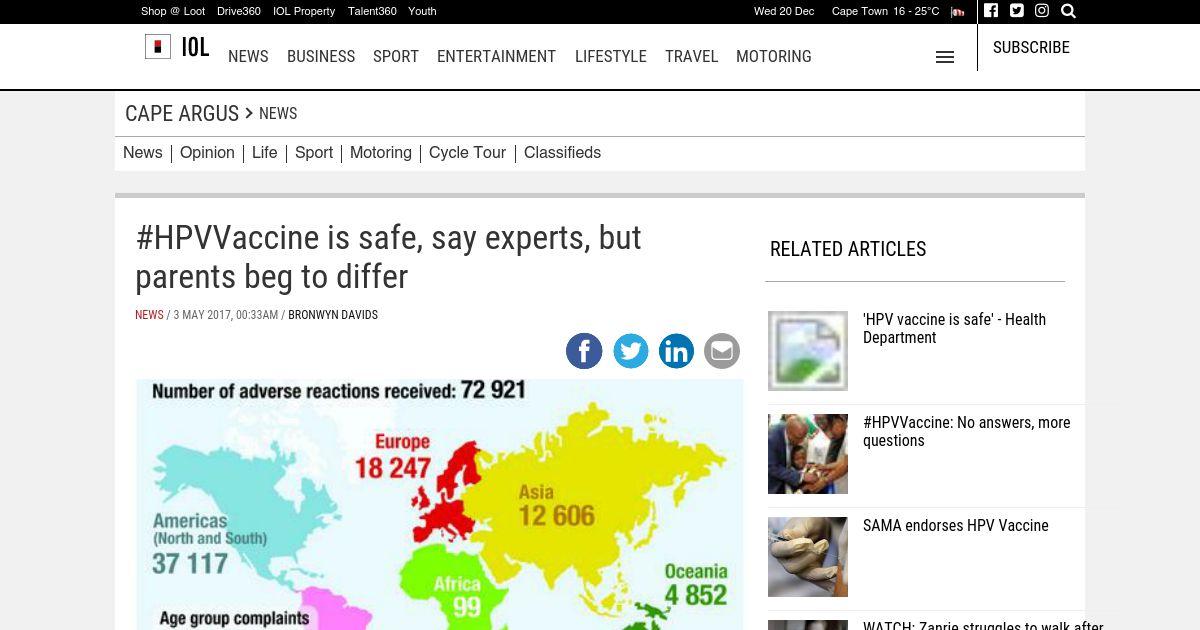1200x630 pixels.
Task: Click the adverse reactions world map image
Action: click(440, 504)
